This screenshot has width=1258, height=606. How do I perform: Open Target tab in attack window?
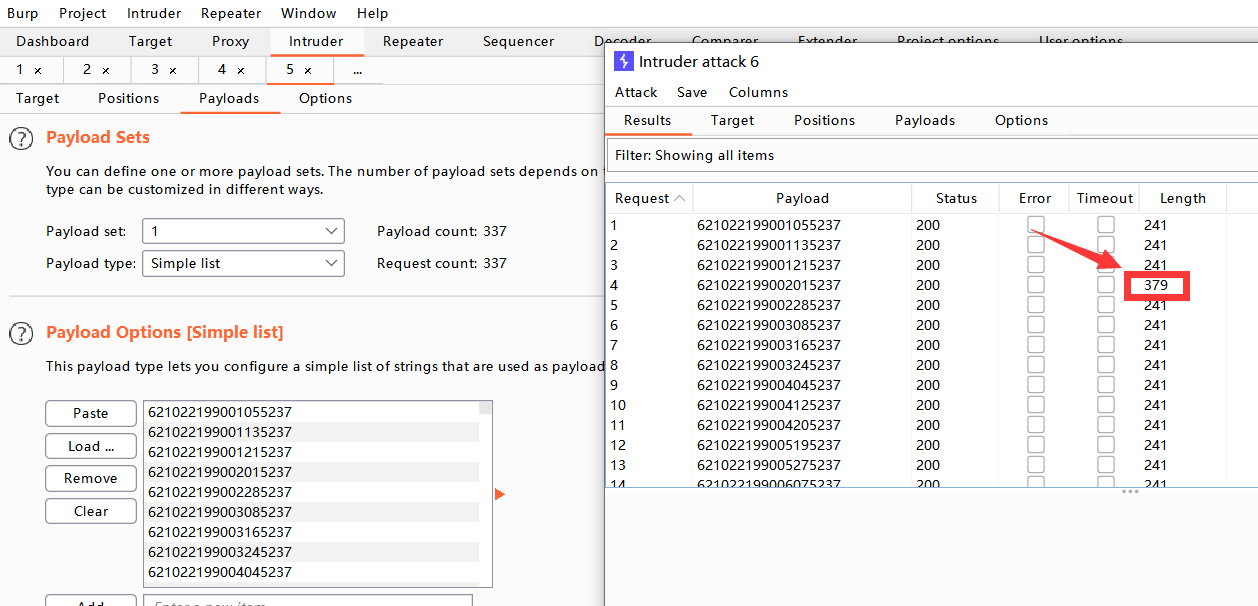click(x=732, y=120)
